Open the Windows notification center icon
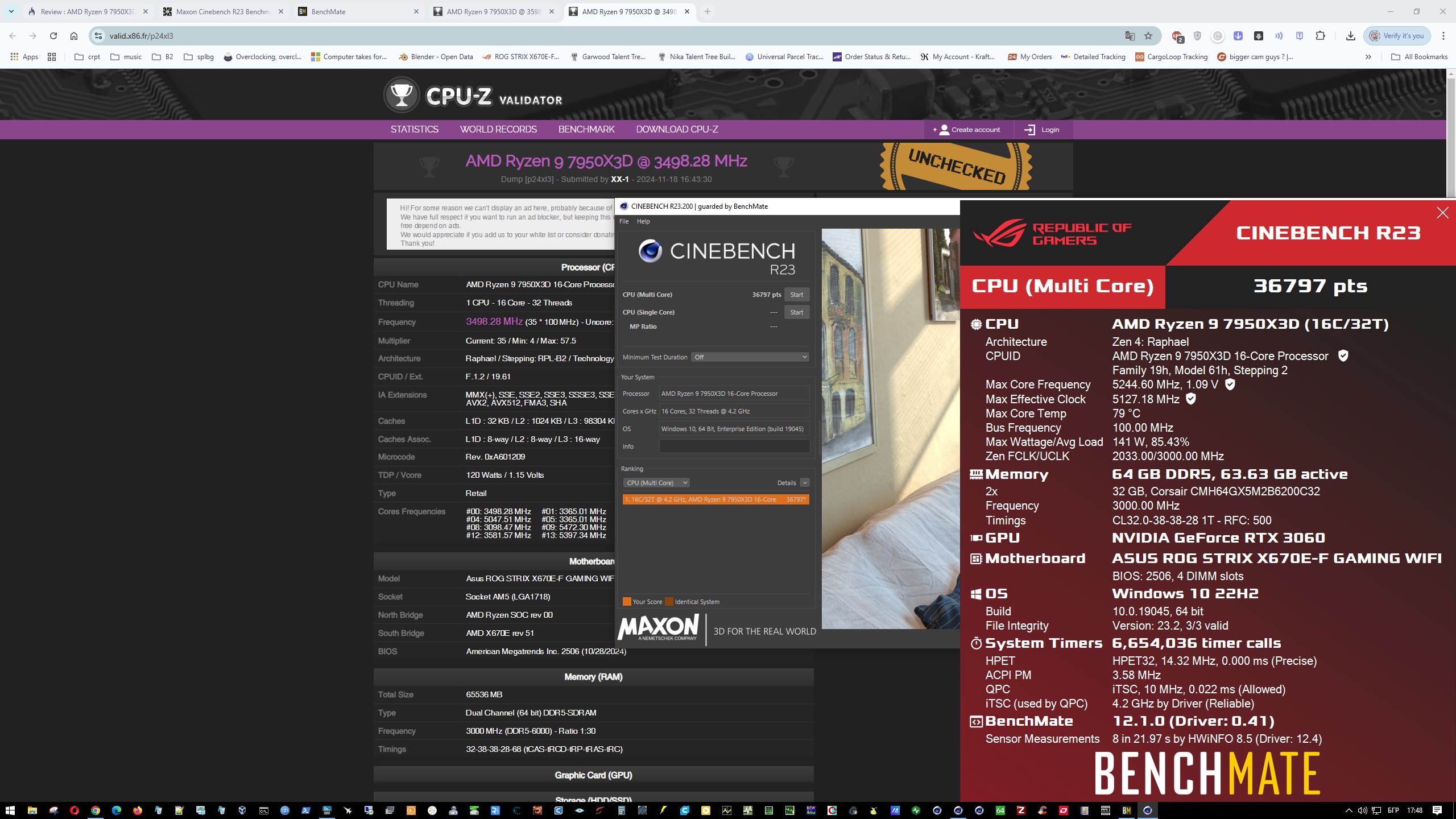Viewport: 1456px width, 819px height. point(1437,810)
